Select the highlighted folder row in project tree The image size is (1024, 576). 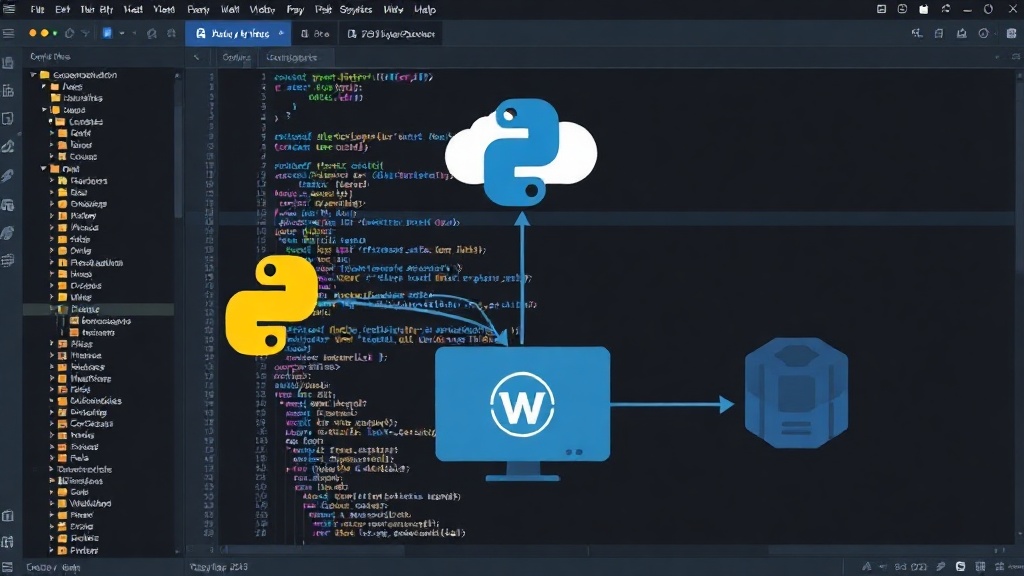point(98,309)
